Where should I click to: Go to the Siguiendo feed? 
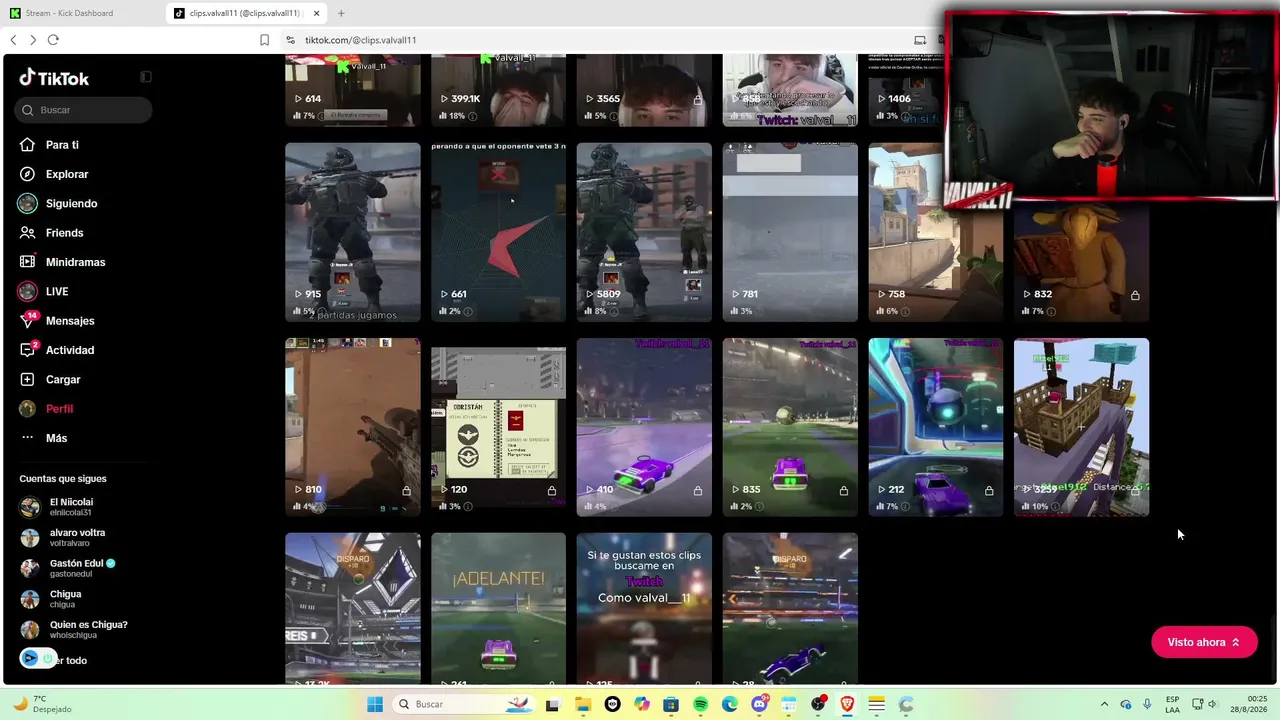71,203
